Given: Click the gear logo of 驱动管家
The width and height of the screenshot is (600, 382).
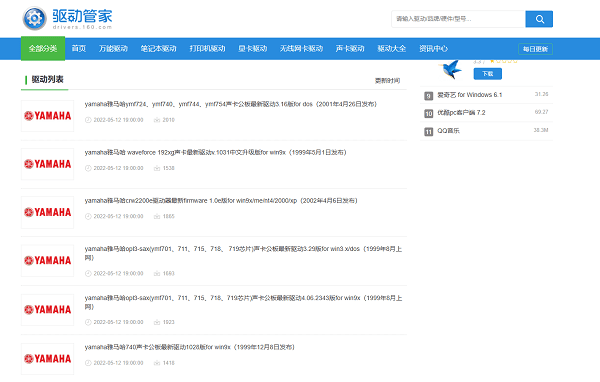Looking at the screenshot, I should [34, 18].
